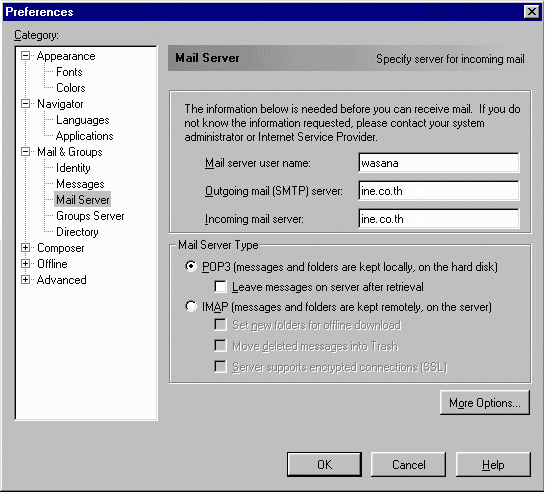Select the IMAP radio button

pos(191,307)
